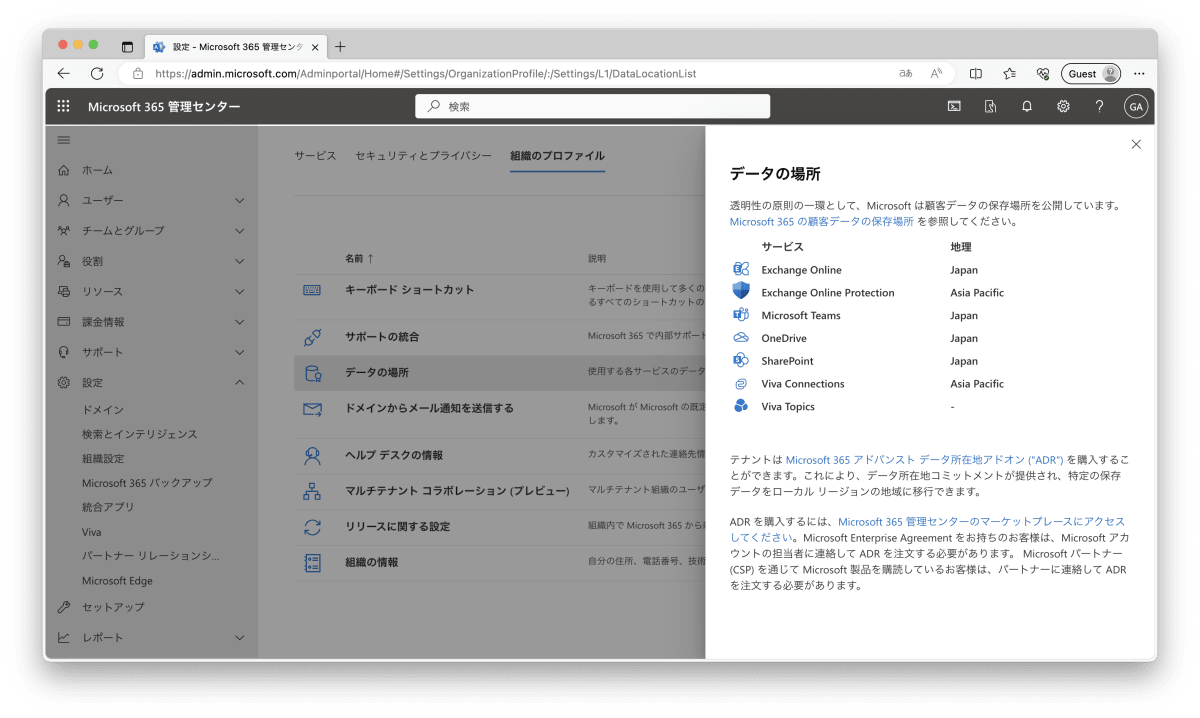Open the app launcher waffle icon
This screenshot has height=718, width=1200.
[64, 106]
